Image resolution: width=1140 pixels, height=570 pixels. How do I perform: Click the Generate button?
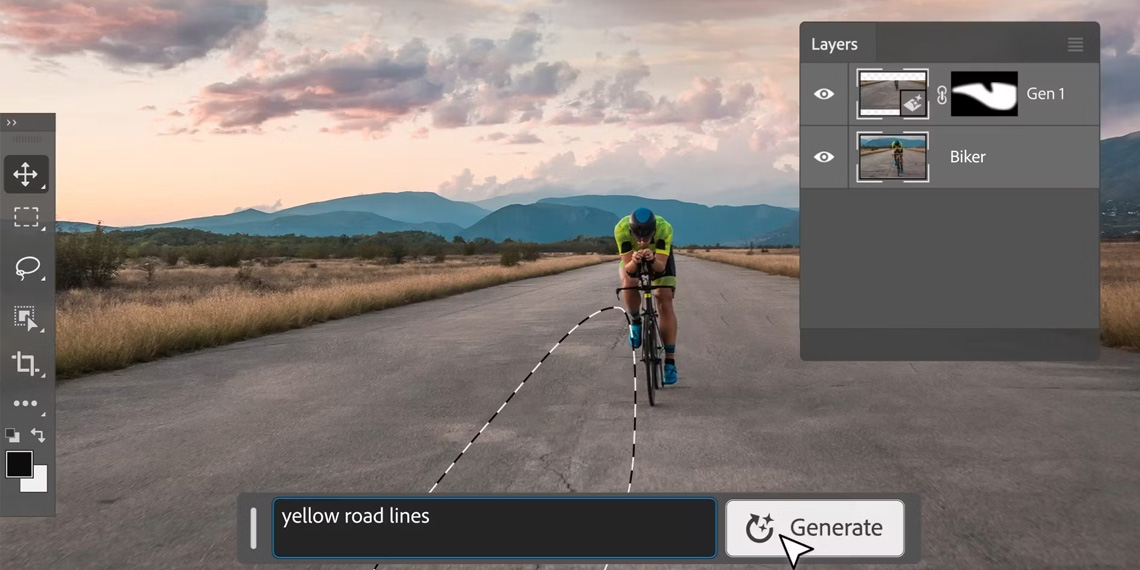pyautogui.click(x=814, y=528)
